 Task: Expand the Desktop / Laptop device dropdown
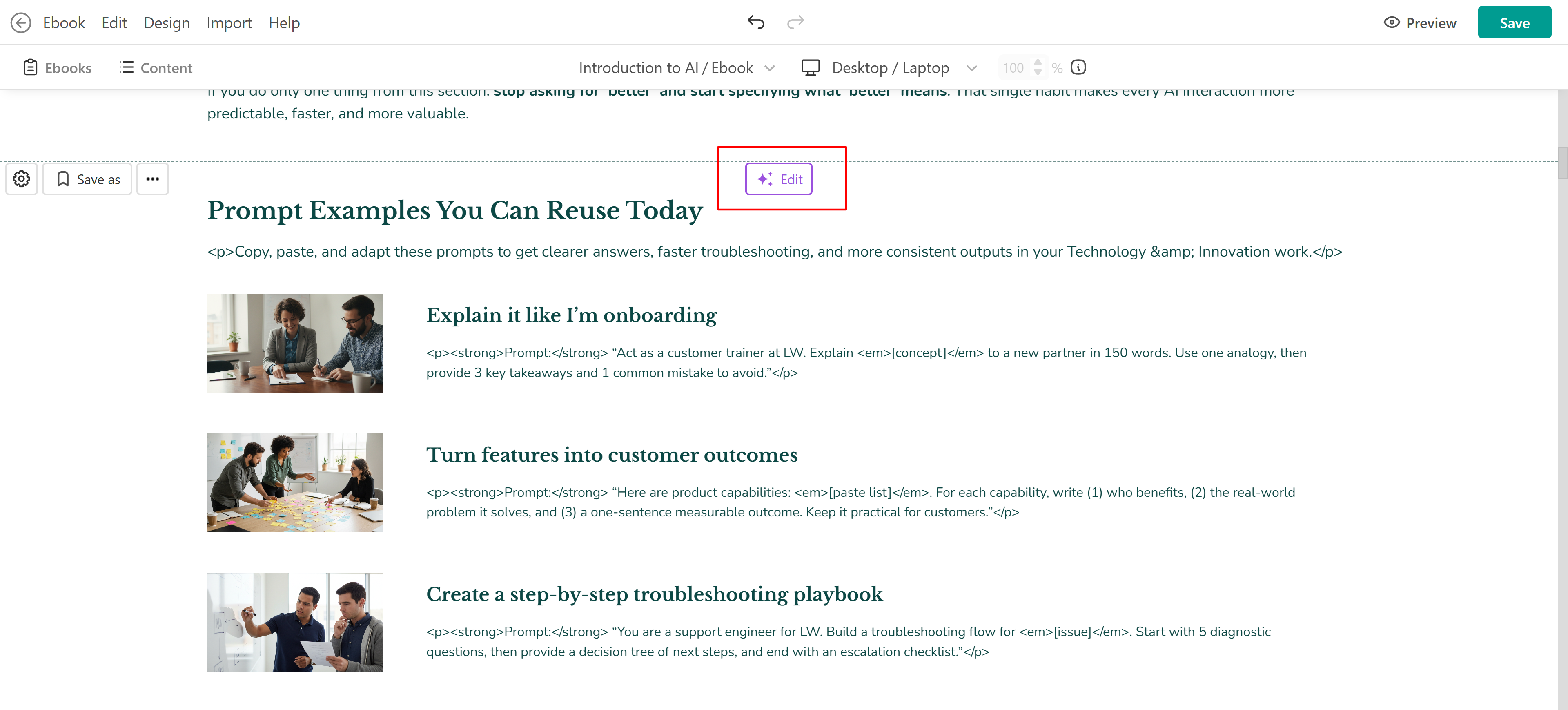(971, 67)
